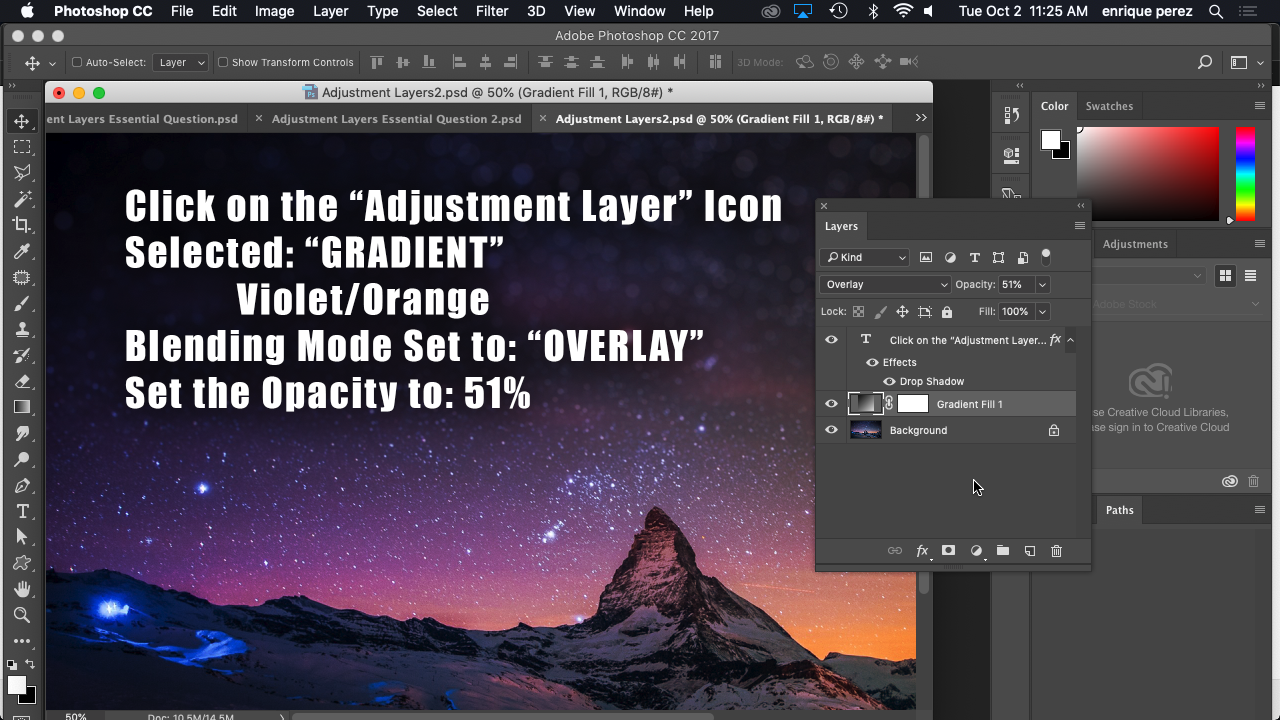The width and height of the screenshot is (1280, 720).
Task: Select the Eyedropper tool
Action: pos(22,251)
